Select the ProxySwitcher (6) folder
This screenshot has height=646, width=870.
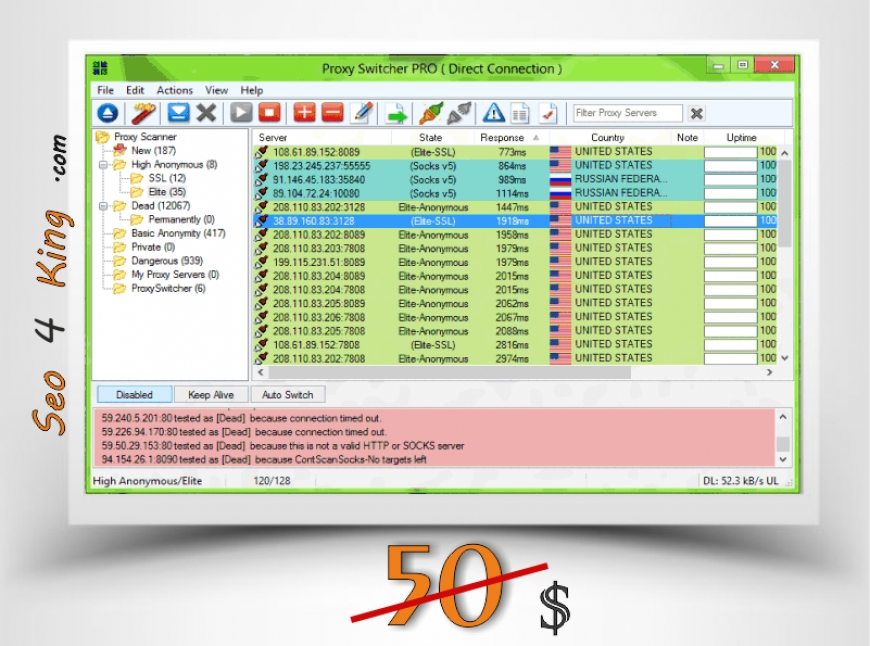coord(168,289)
